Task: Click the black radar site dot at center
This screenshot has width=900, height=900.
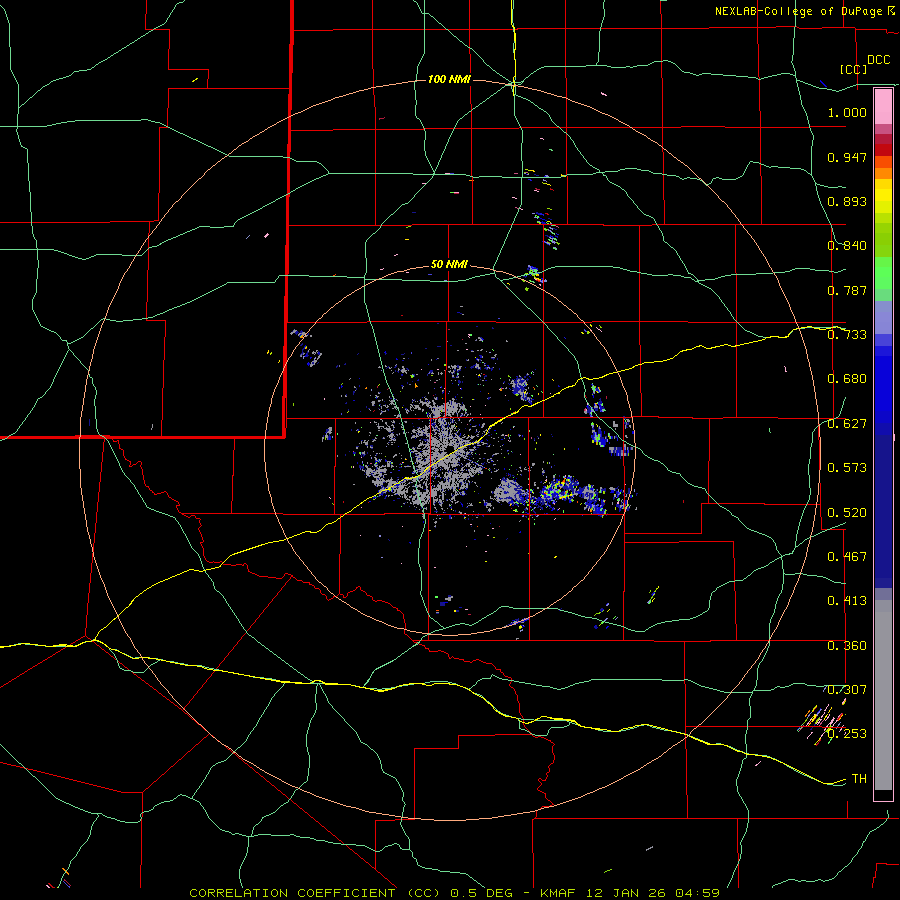Action: [x=449, y=448]
